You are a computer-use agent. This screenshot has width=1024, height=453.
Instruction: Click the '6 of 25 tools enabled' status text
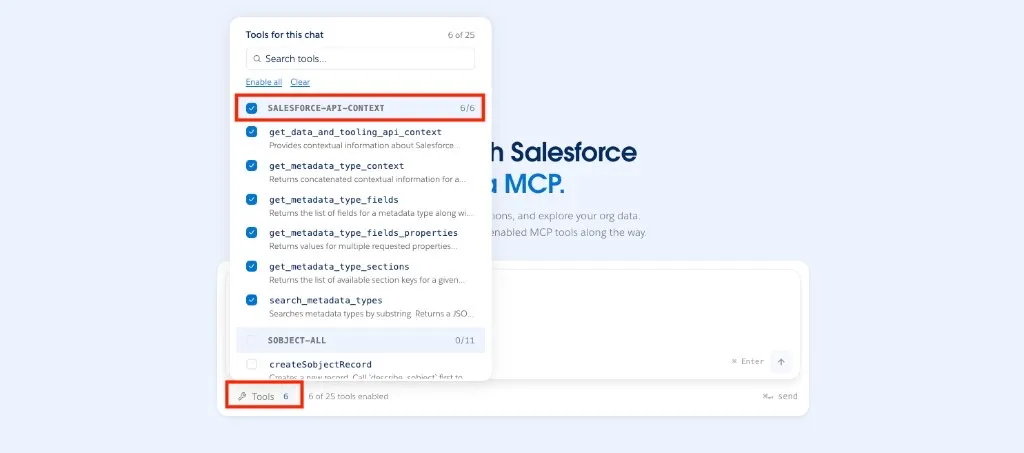click(x=348, y=396)
